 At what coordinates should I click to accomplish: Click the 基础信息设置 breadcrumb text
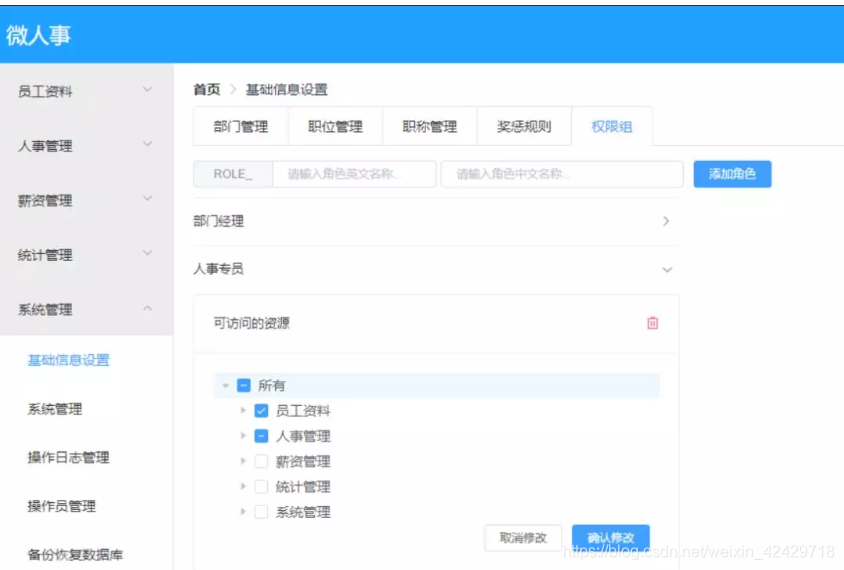point(287,89)
